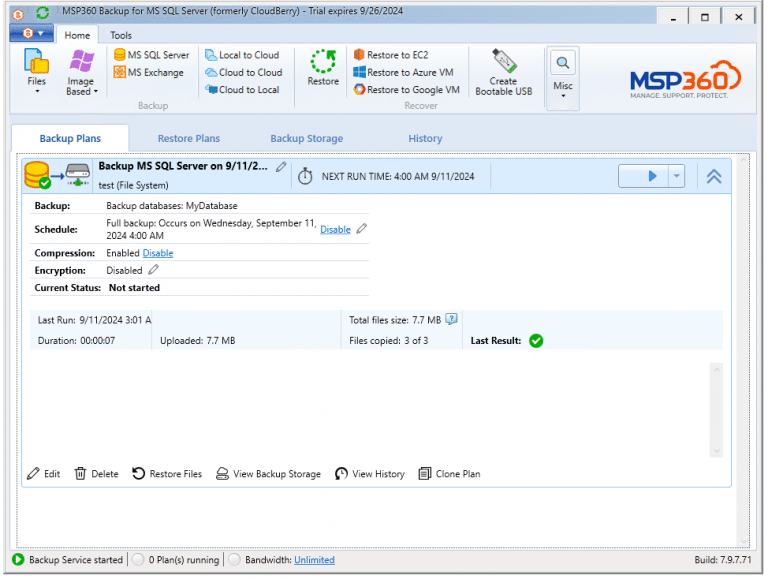Open the Unlimited bandwidth link
Screen dimensions: 768x579
(x=314, y=559)
